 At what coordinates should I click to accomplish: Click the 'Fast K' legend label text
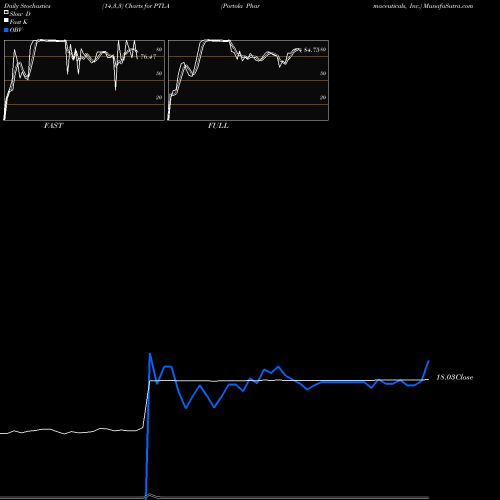[19, 22]
